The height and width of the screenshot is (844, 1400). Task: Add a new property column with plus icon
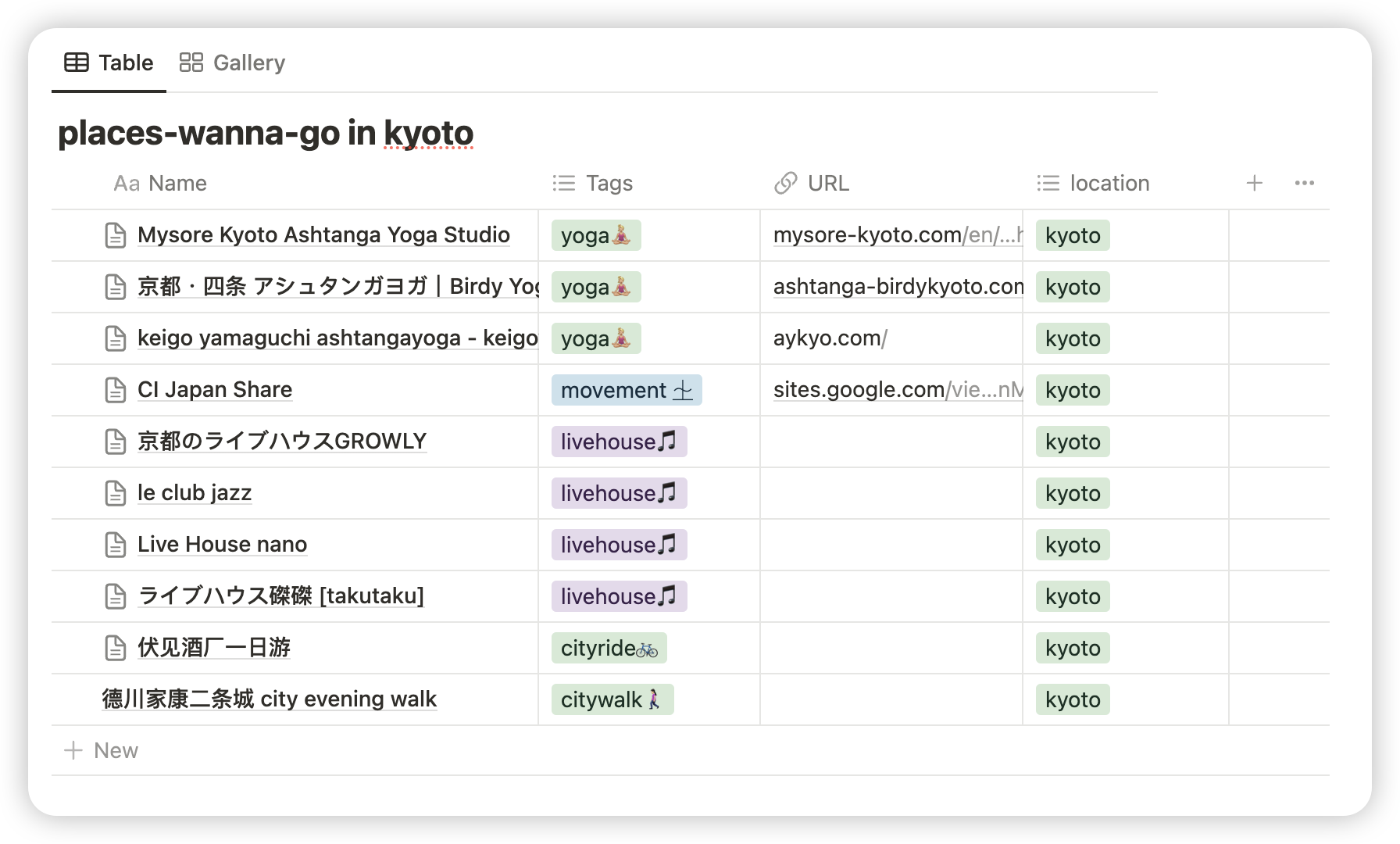point(1255,183)
